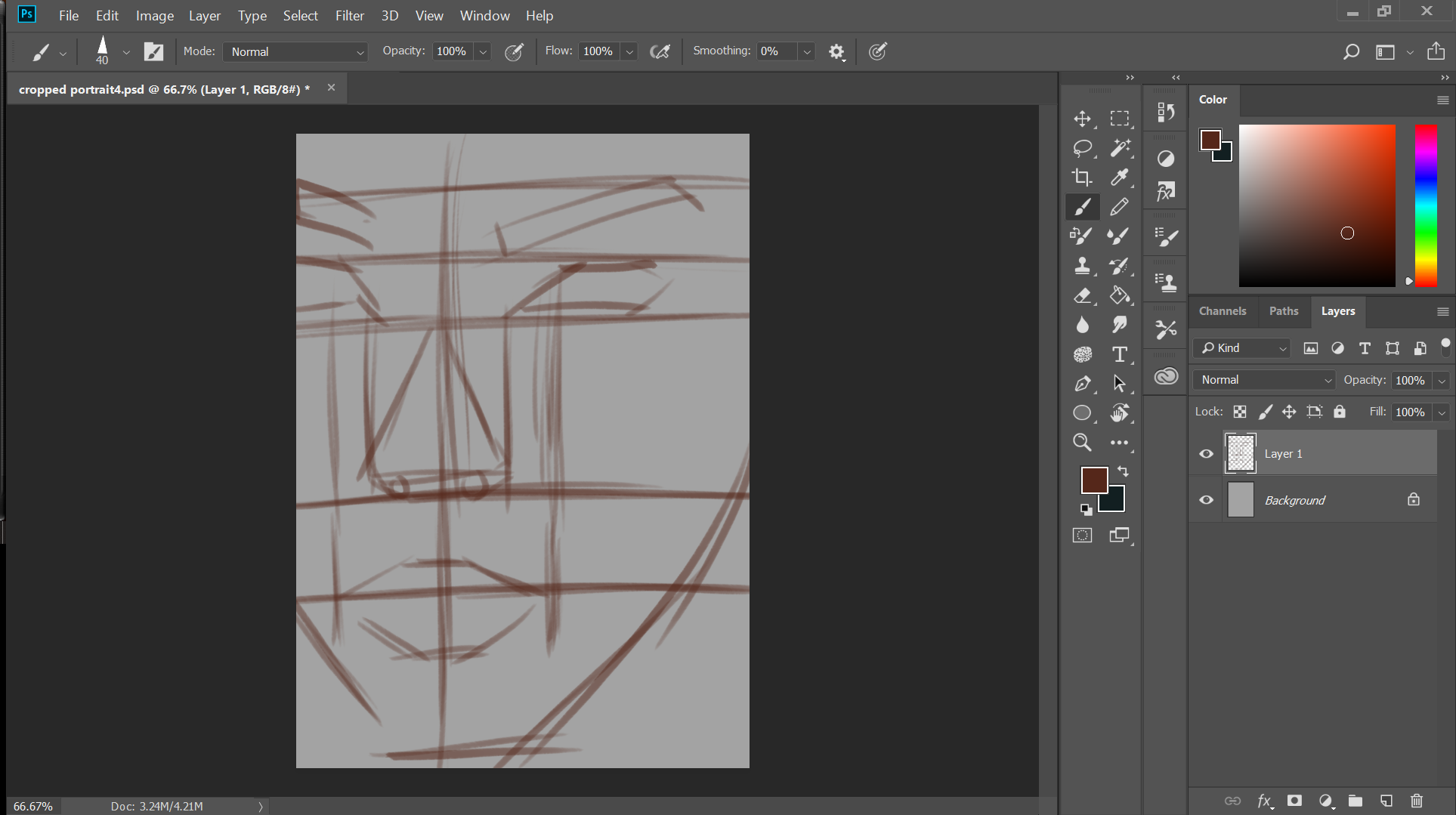Open the Layer menu

tap(204, 15)
